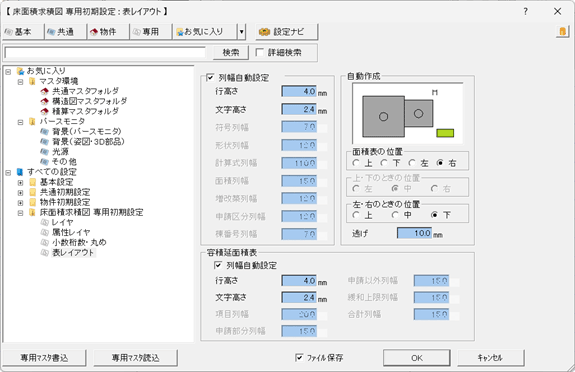Set 面積表の位置 to 下

(384, 163)
